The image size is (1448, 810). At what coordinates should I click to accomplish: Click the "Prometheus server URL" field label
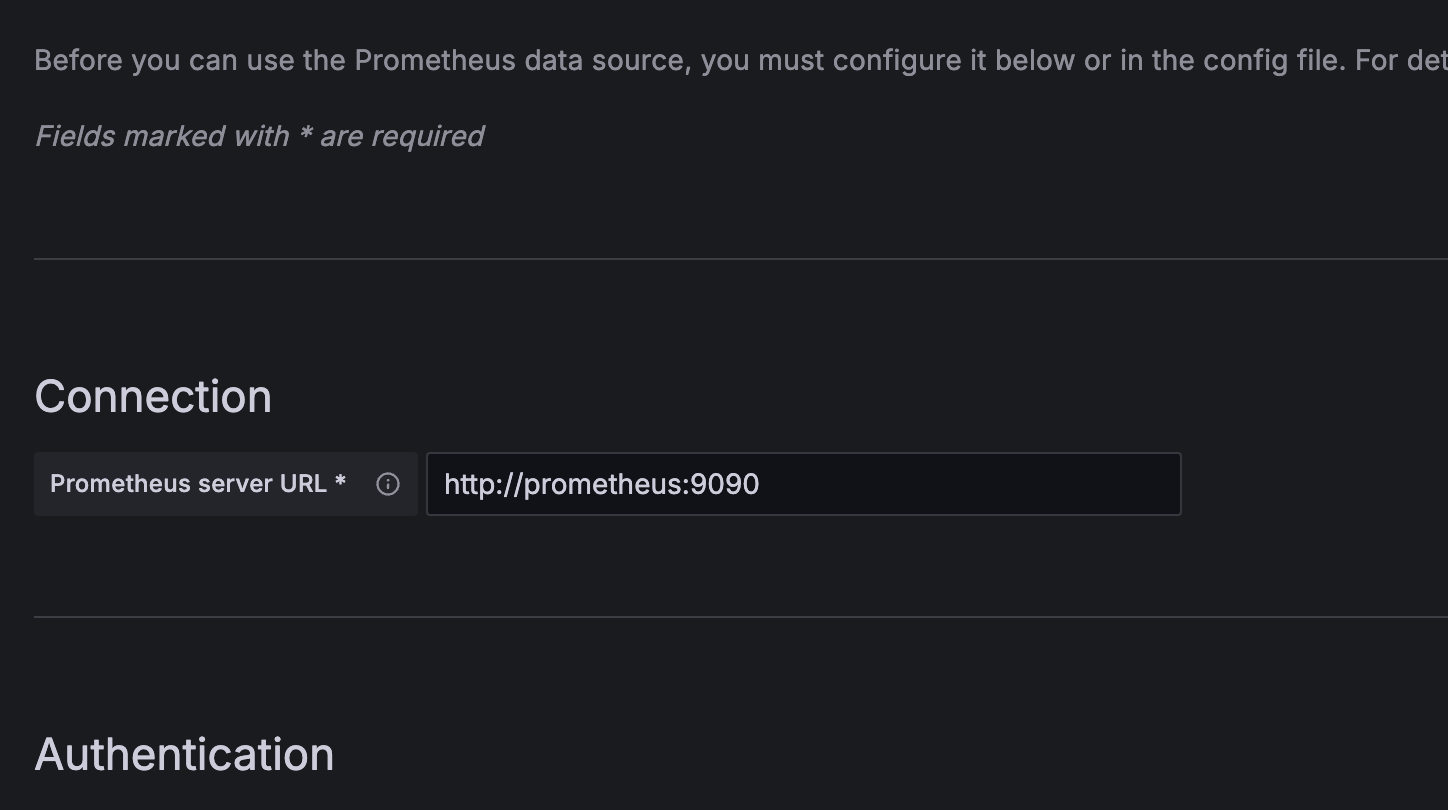(x=188, y=484)
